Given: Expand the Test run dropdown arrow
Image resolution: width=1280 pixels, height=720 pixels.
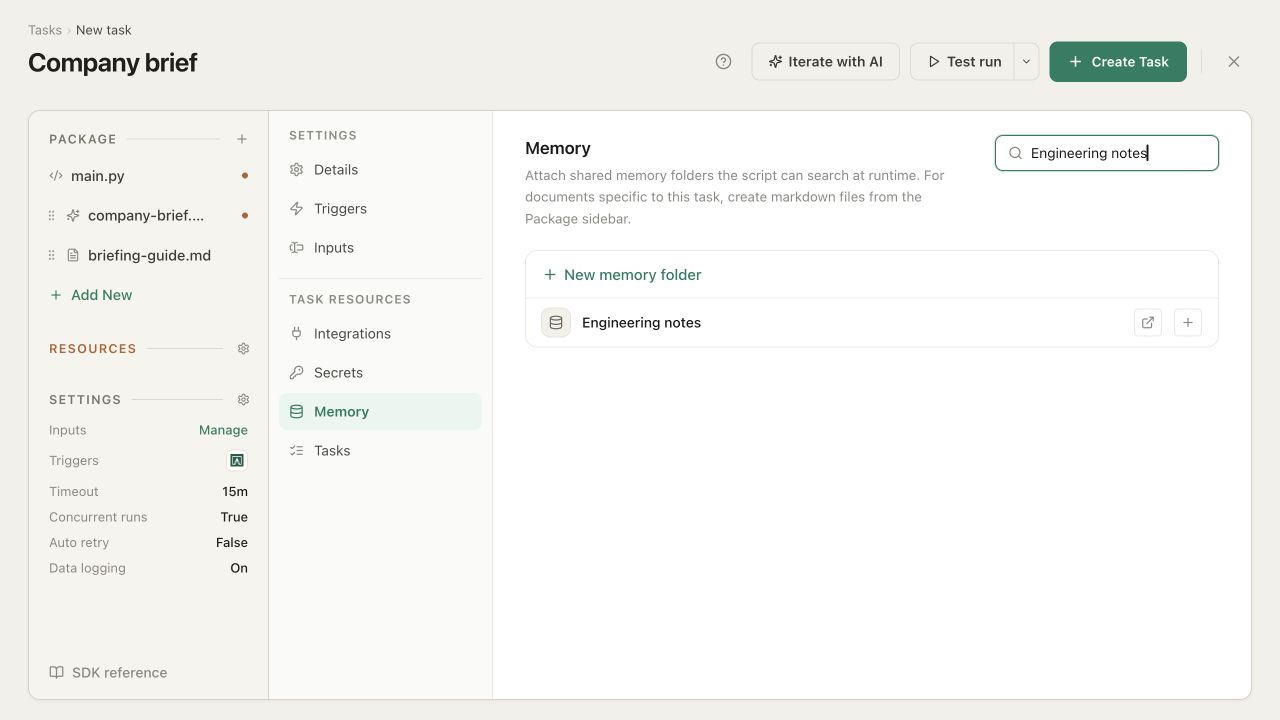Looking at the screenshot, I should [x=1026, y=62].
